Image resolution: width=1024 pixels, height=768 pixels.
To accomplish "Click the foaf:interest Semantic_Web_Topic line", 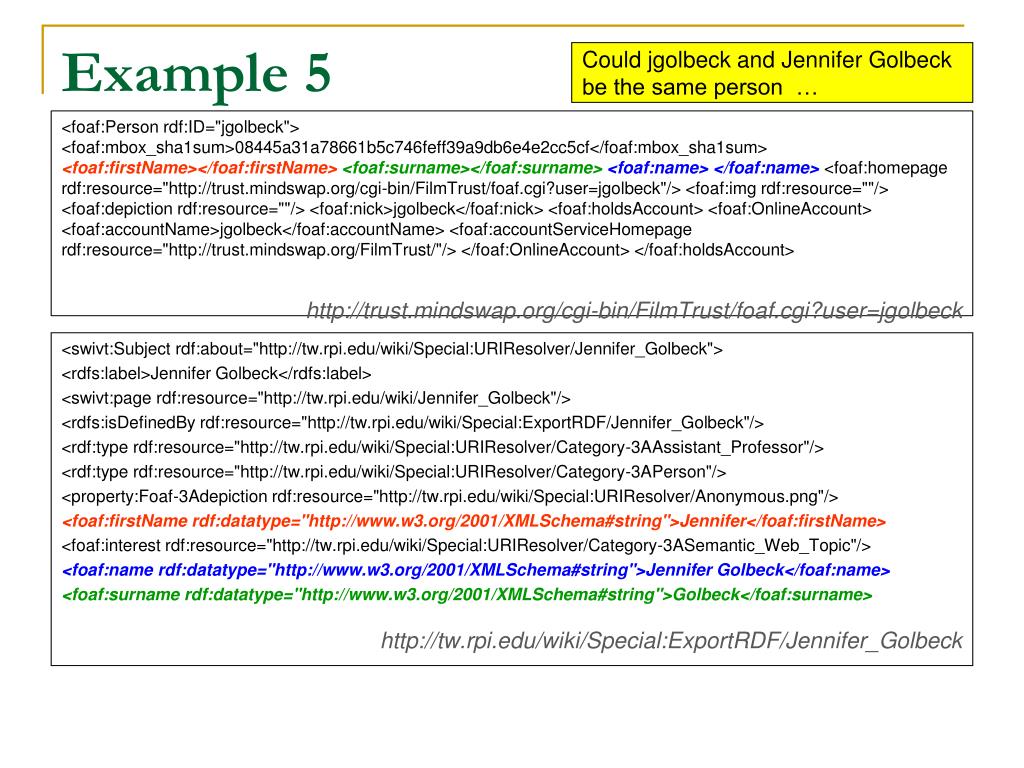I will (x=466, y=545).
